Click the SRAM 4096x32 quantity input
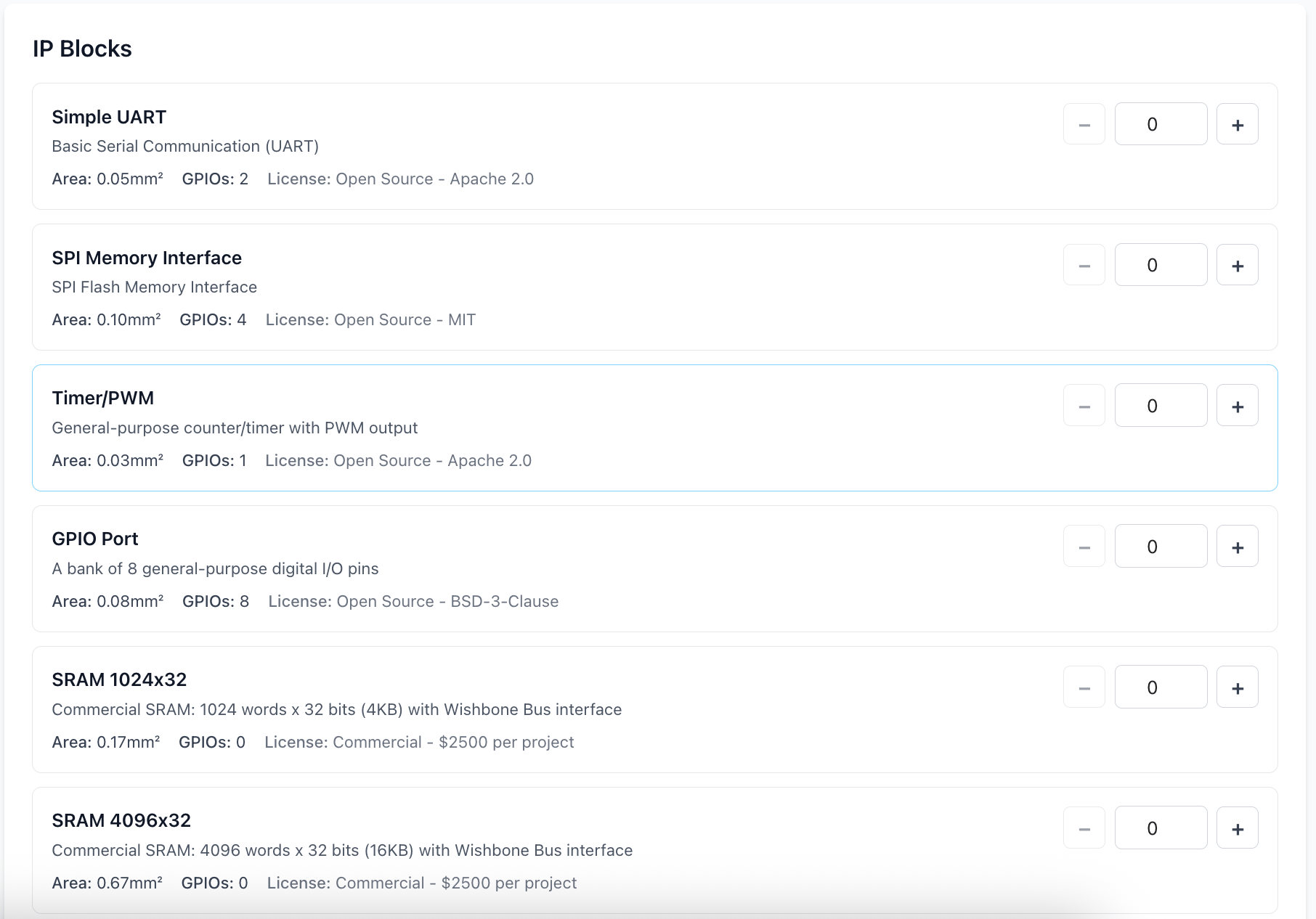 tap(1160, 829)
